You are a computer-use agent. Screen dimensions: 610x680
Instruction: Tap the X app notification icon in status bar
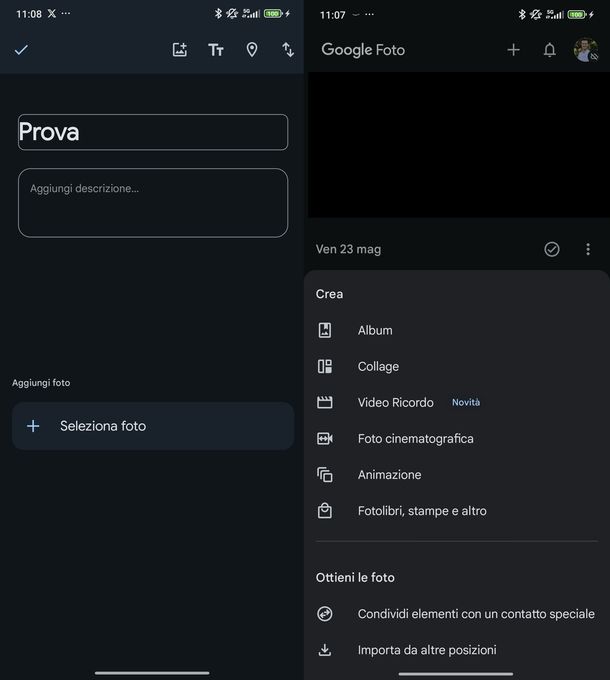pyautogui.click(x=52, y=13)
